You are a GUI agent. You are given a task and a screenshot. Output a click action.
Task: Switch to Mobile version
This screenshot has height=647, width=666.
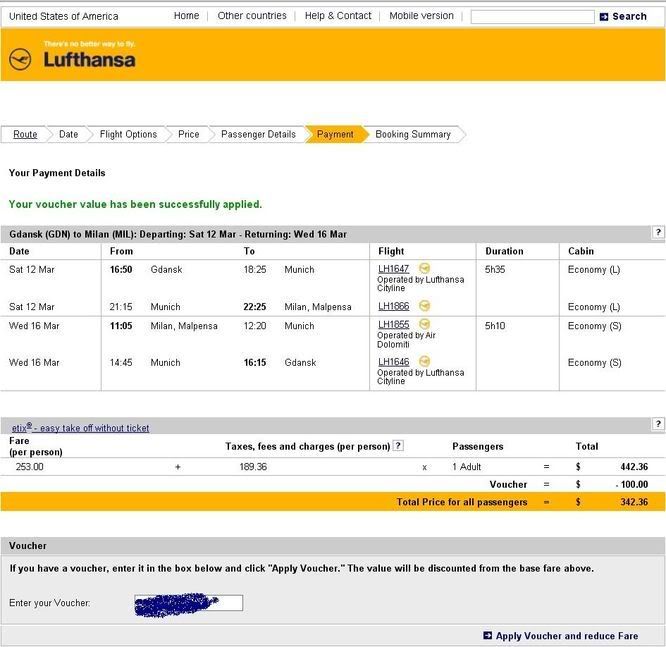point(421,16)
